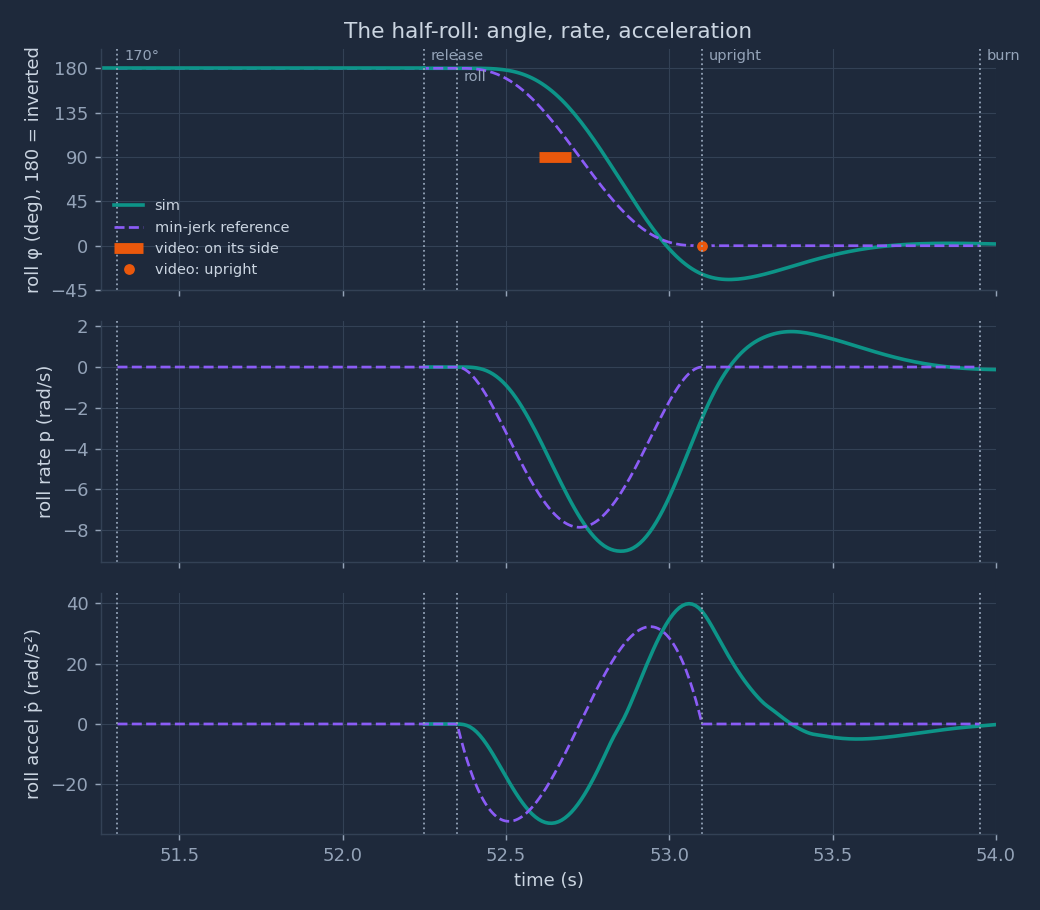Click the "90" y-tick label
Screen dimensions: 1040x910
click(x=76, y=158)
